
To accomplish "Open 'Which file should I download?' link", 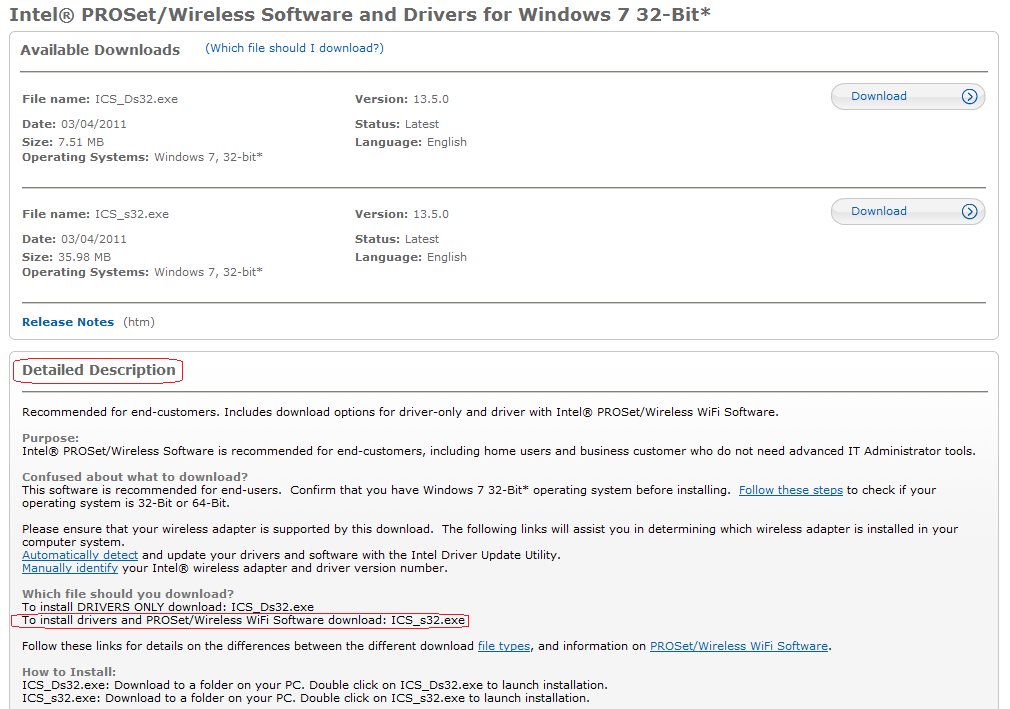I will (x=294, y=48).
